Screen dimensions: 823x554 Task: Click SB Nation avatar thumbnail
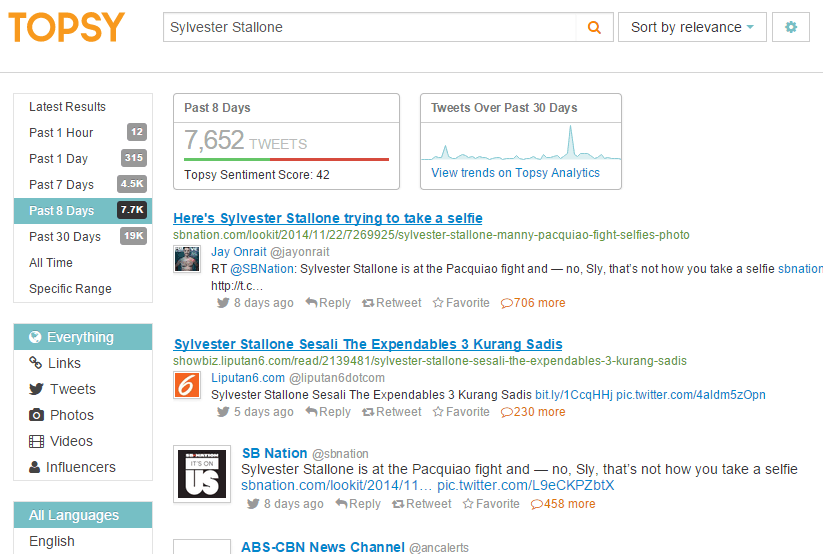coord(202,474)
